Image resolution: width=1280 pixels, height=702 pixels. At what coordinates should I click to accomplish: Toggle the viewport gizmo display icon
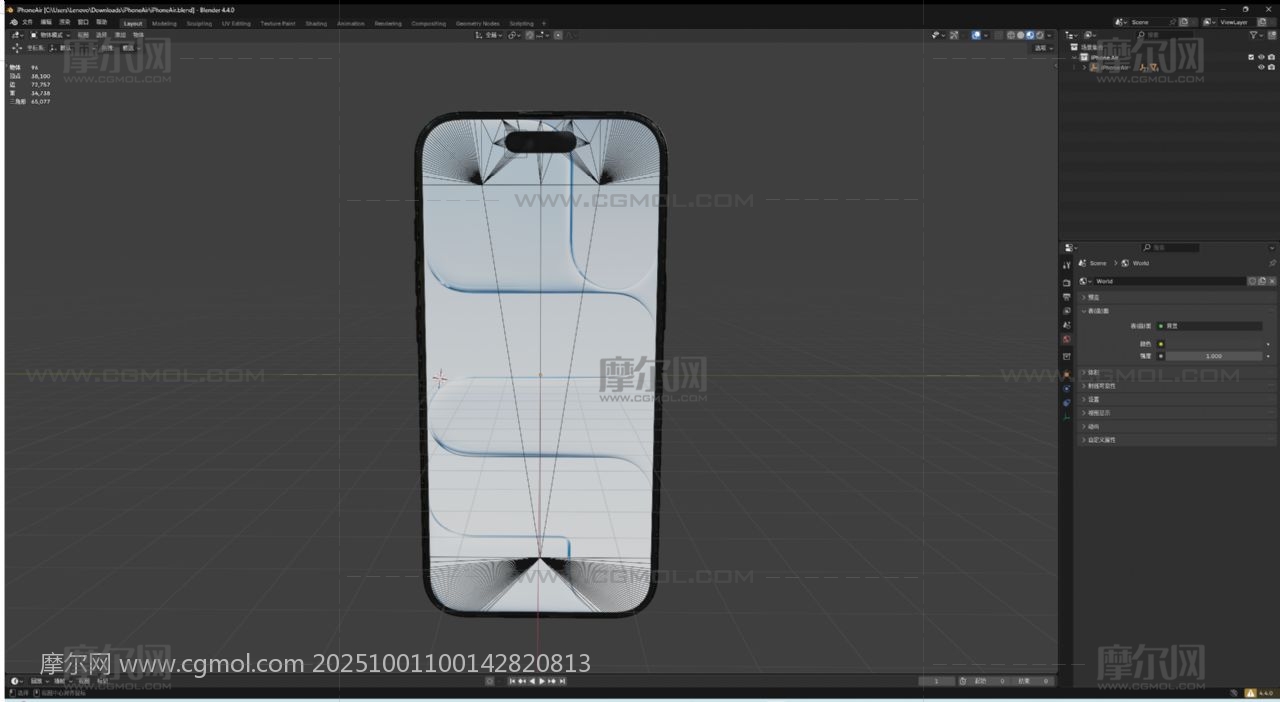[x=953, y=35]
